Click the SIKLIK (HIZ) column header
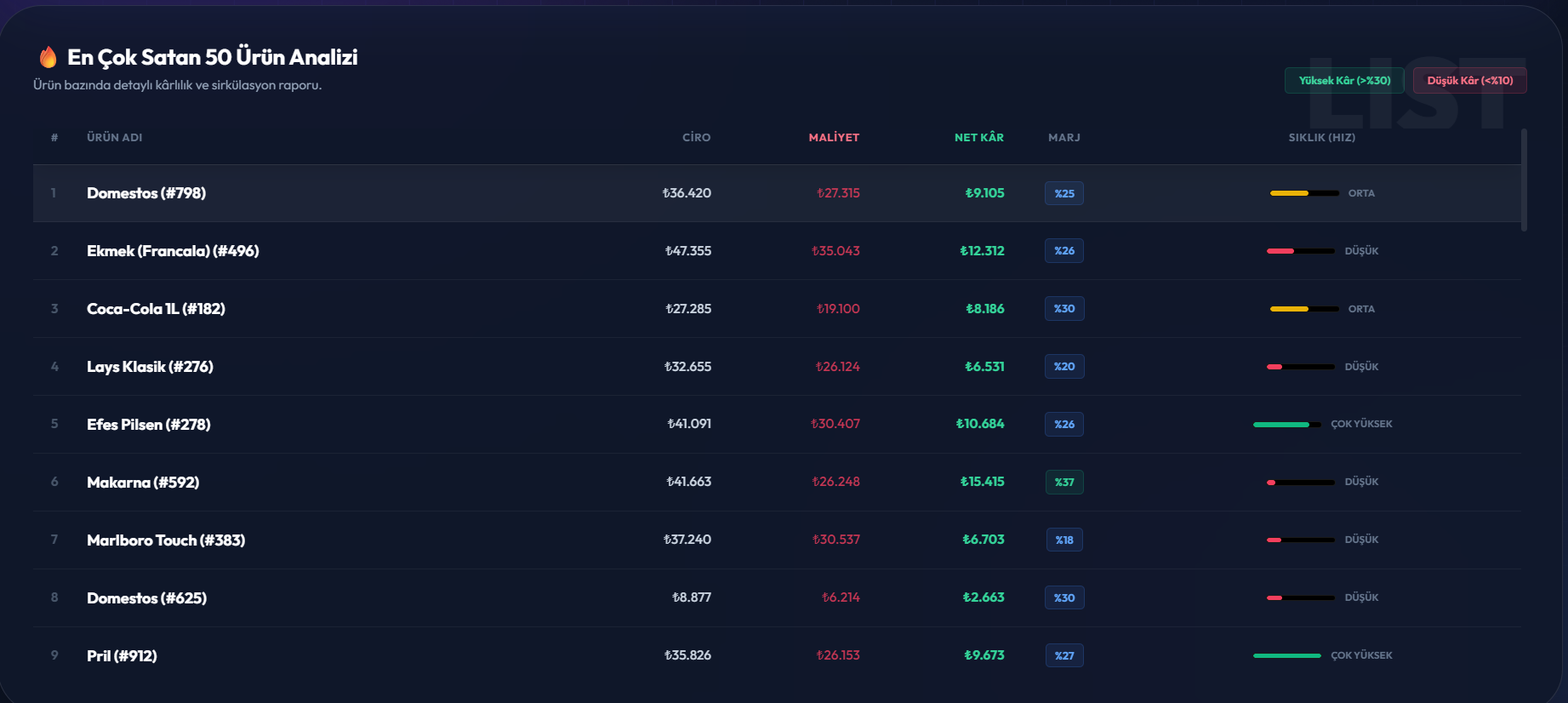1568x703 pixels. click(1321, 137)
